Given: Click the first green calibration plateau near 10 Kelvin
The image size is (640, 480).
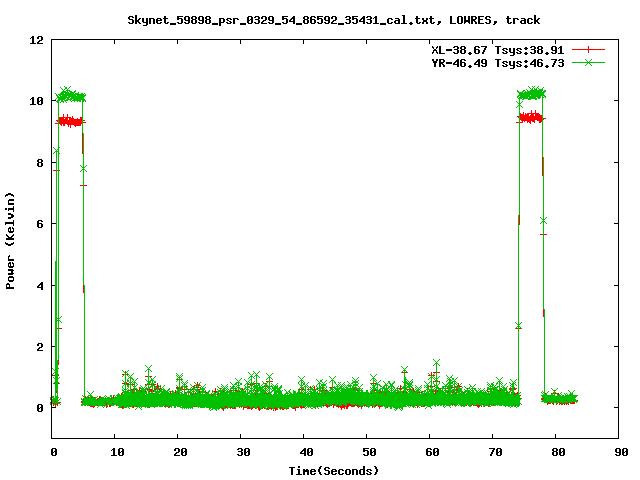Looking at the screenshot, I should 71,95.
